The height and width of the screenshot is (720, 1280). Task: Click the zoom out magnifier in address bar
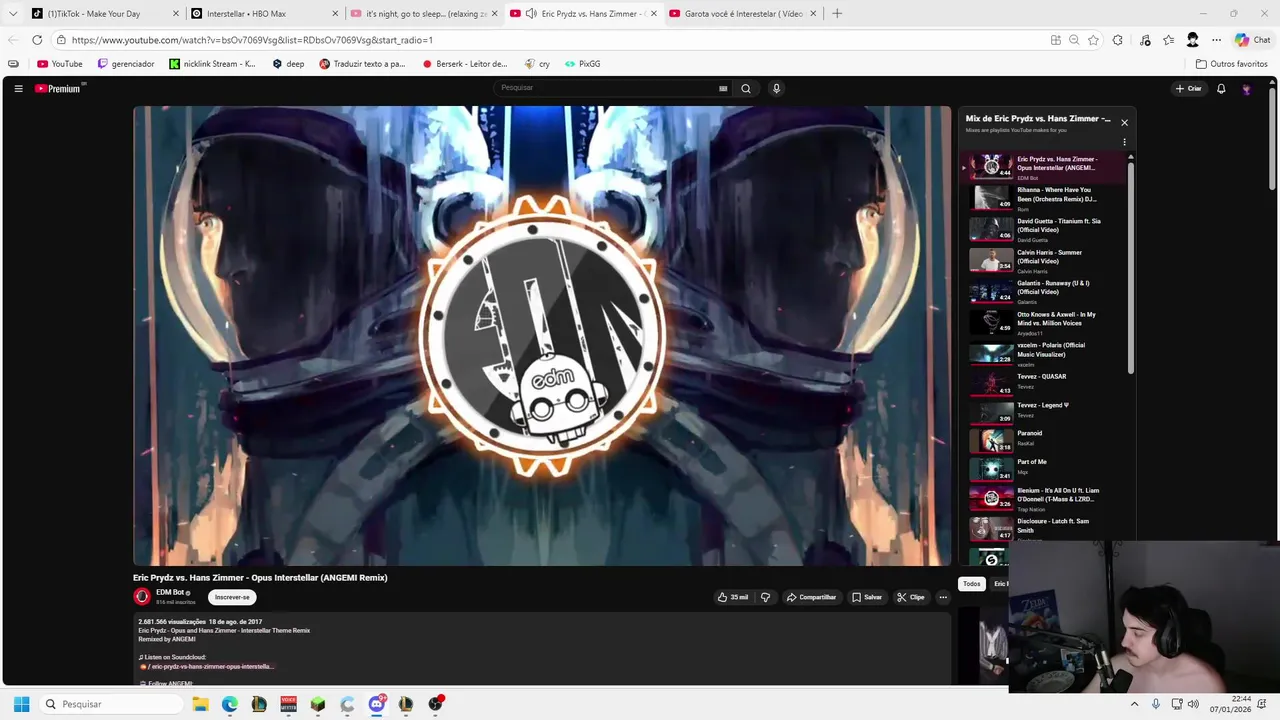tap(1074, 40)
